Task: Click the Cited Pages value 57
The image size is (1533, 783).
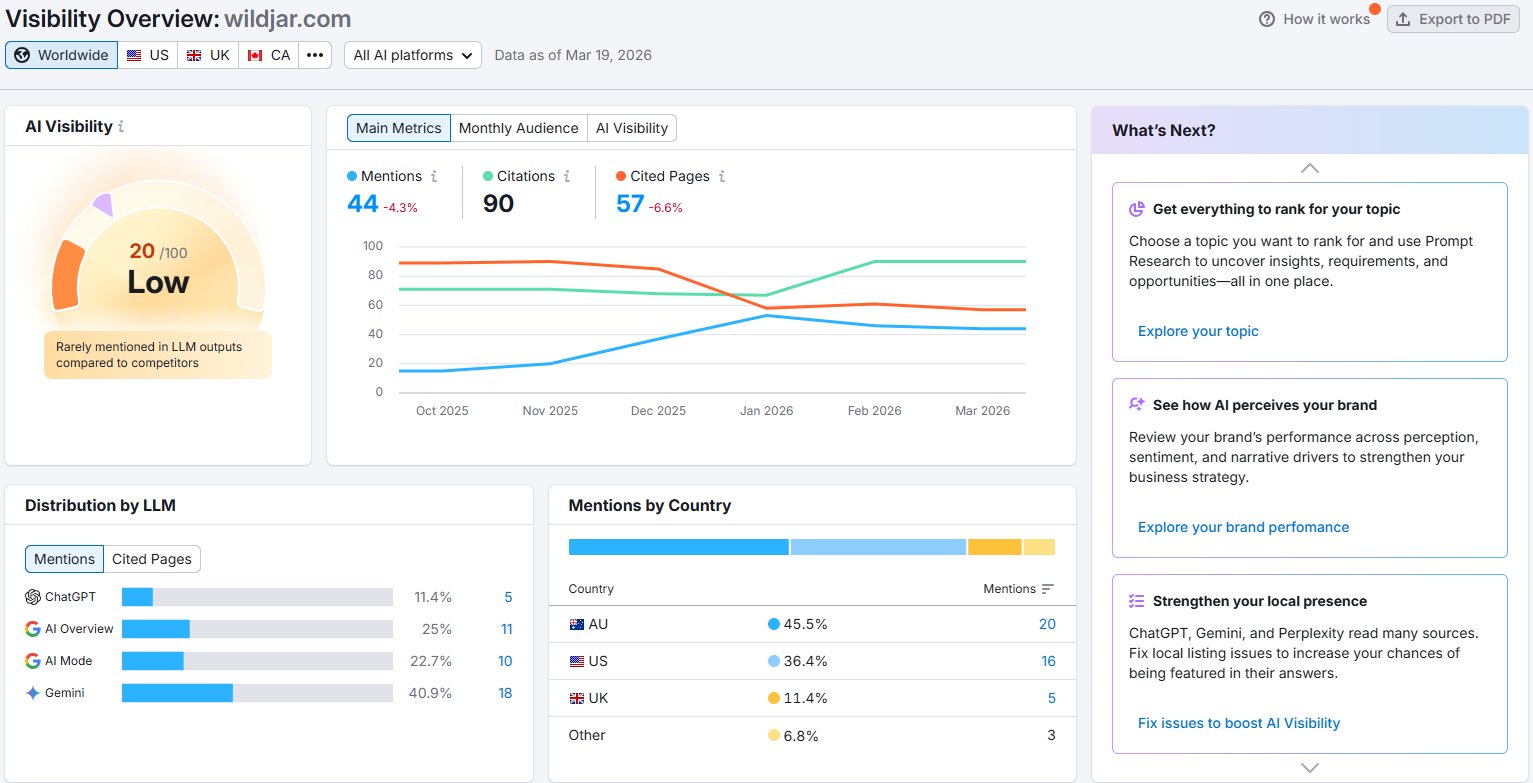Action: (630, 204)
